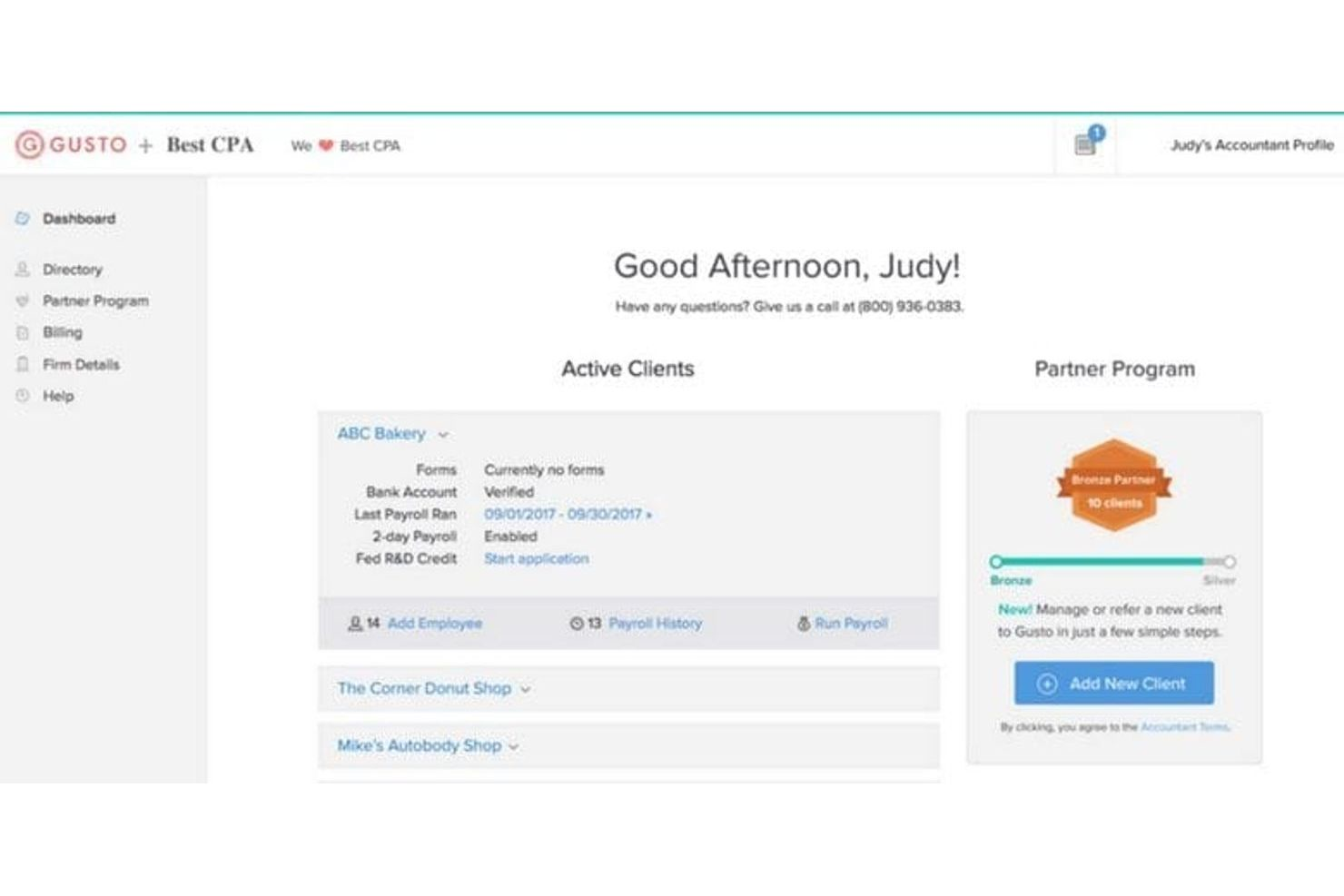Click the Bronze to Silver progress slider
Image resolution: width=1344 pixels, height=896 pixels.
click(1113, 561)
